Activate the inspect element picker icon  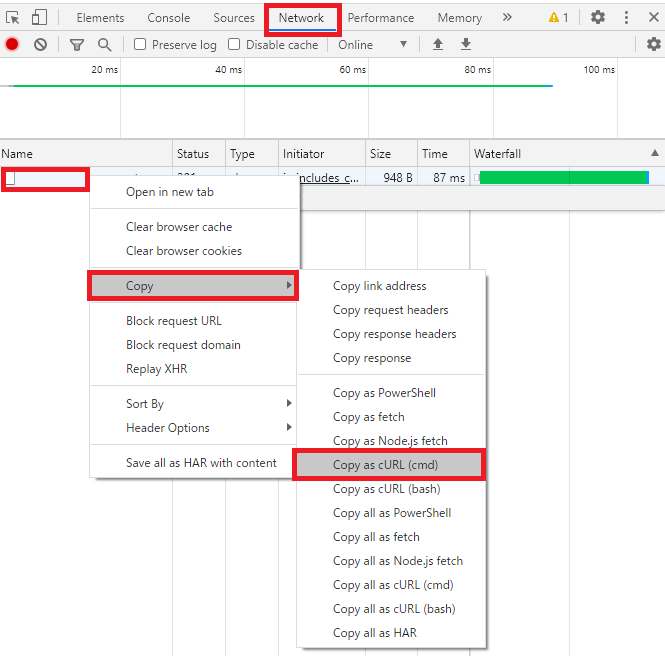coord(13,17)
